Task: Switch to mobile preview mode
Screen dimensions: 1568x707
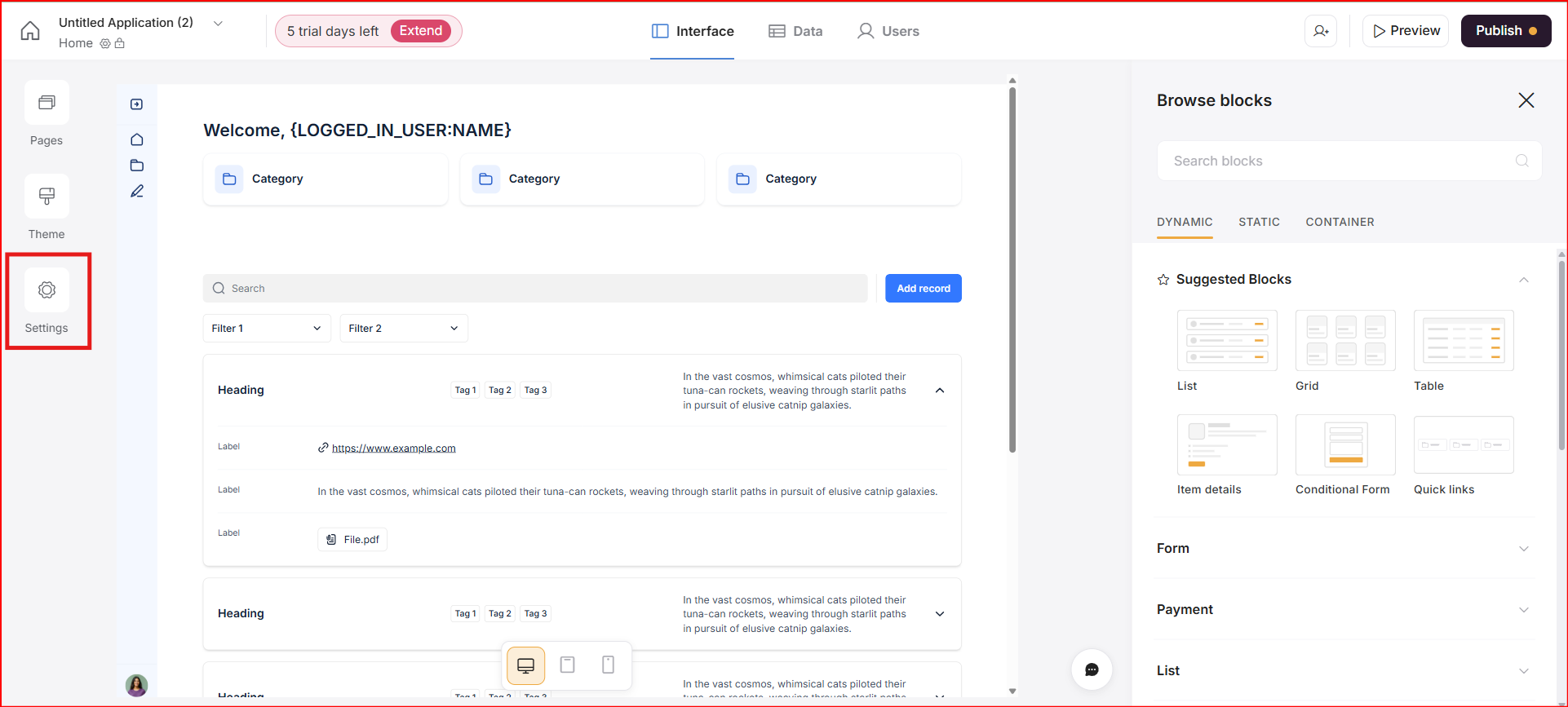Action: pos(608,665)
